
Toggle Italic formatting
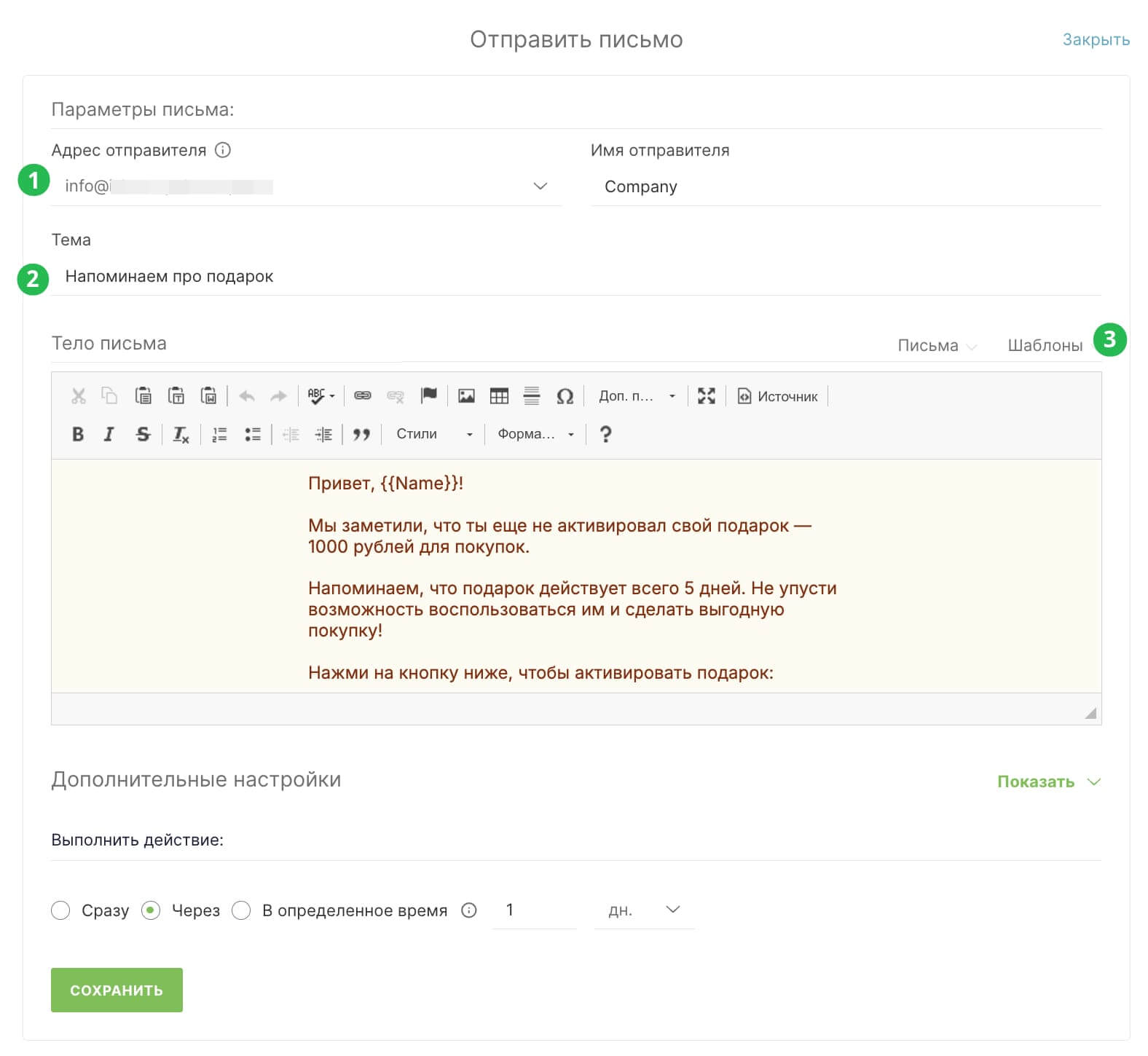(x=109, y=434)
